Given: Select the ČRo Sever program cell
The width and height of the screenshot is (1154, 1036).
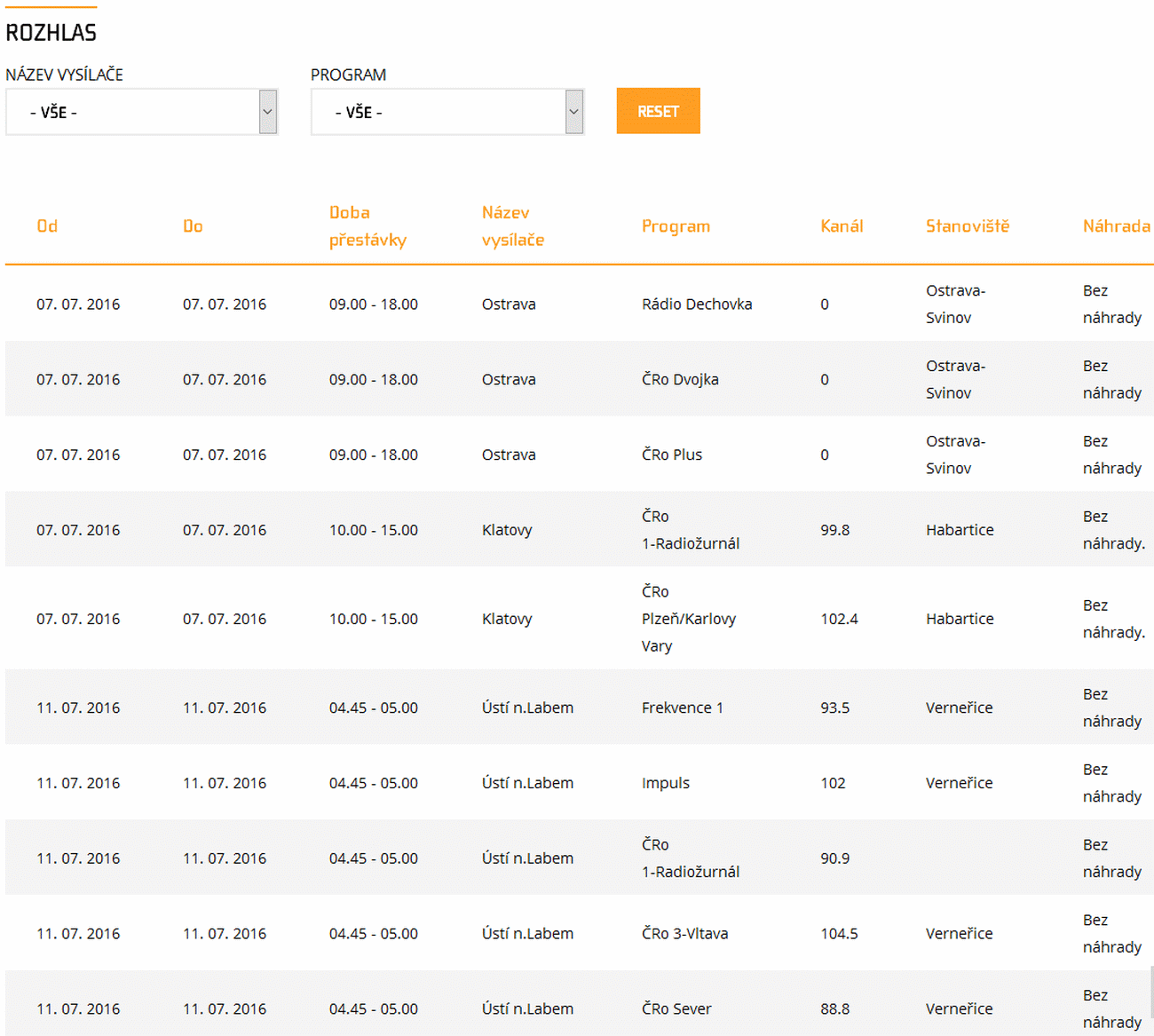Looking at the screenshot, I should pyautogui.click(x=676, y=1009).
